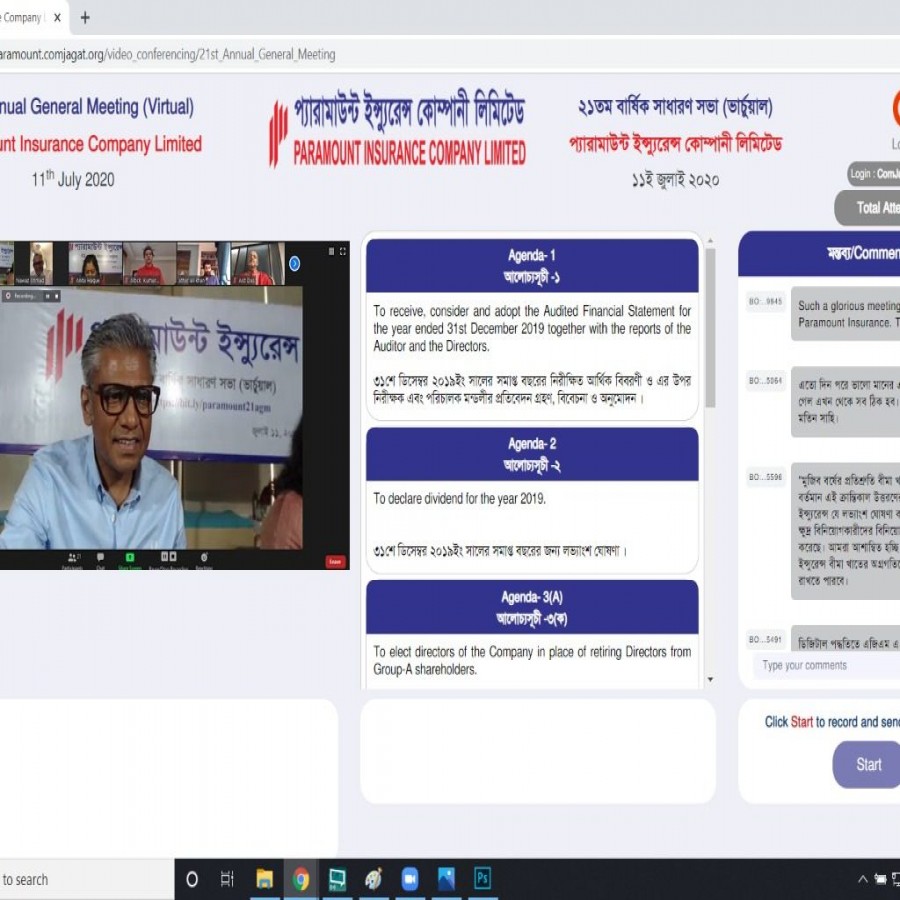Viewport: 900px width, 900px height.
Task: Click the Windows taskbar search box
Action: click(x=86, y=879)
